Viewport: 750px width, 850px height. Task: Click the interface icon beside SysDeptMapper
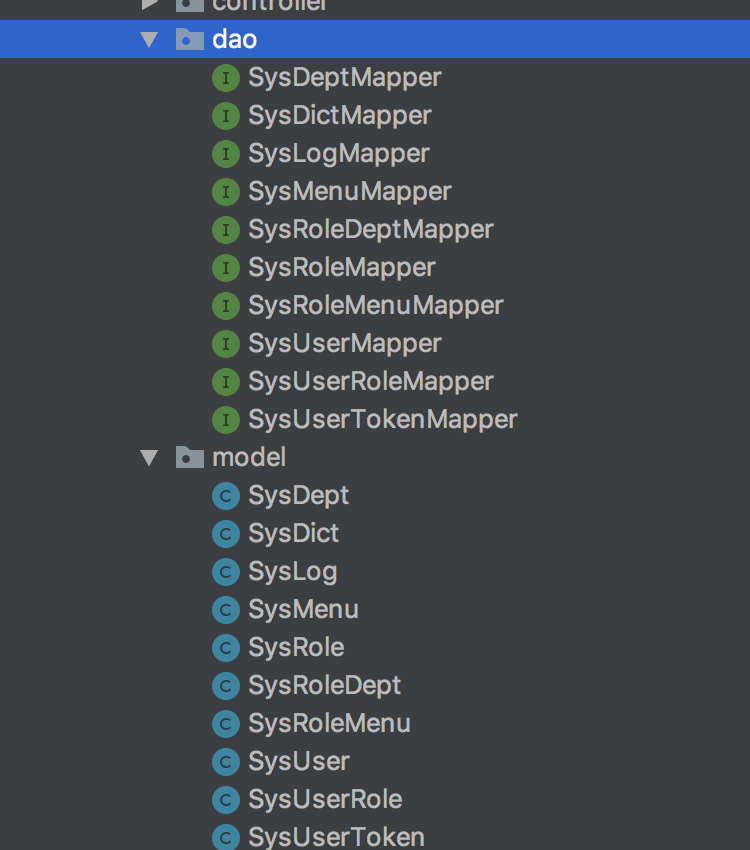tap(226, 78)
